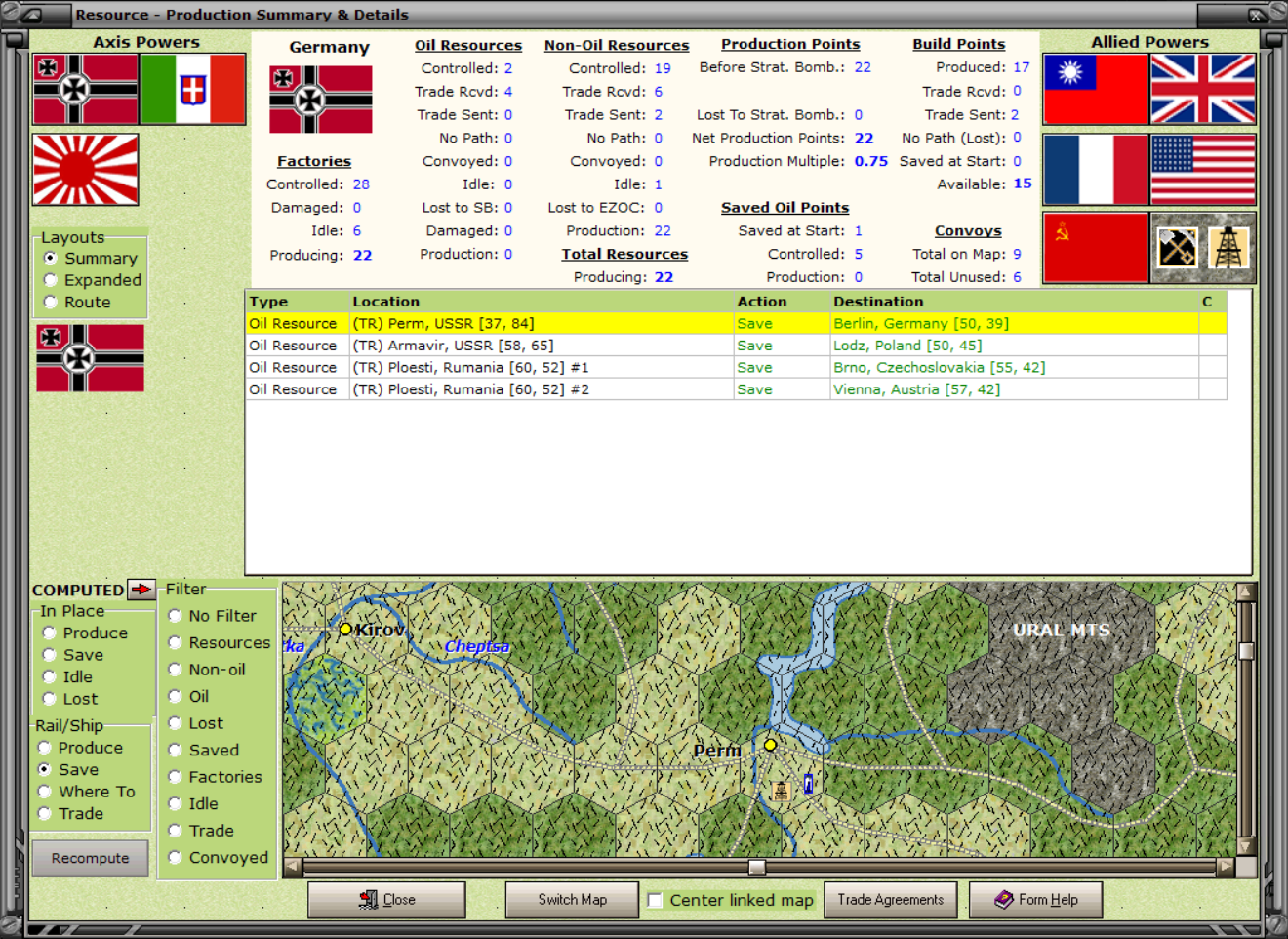Click the Vienna, Austria destination cell
Screen dimensions: 1288x939
(1015, 388)
